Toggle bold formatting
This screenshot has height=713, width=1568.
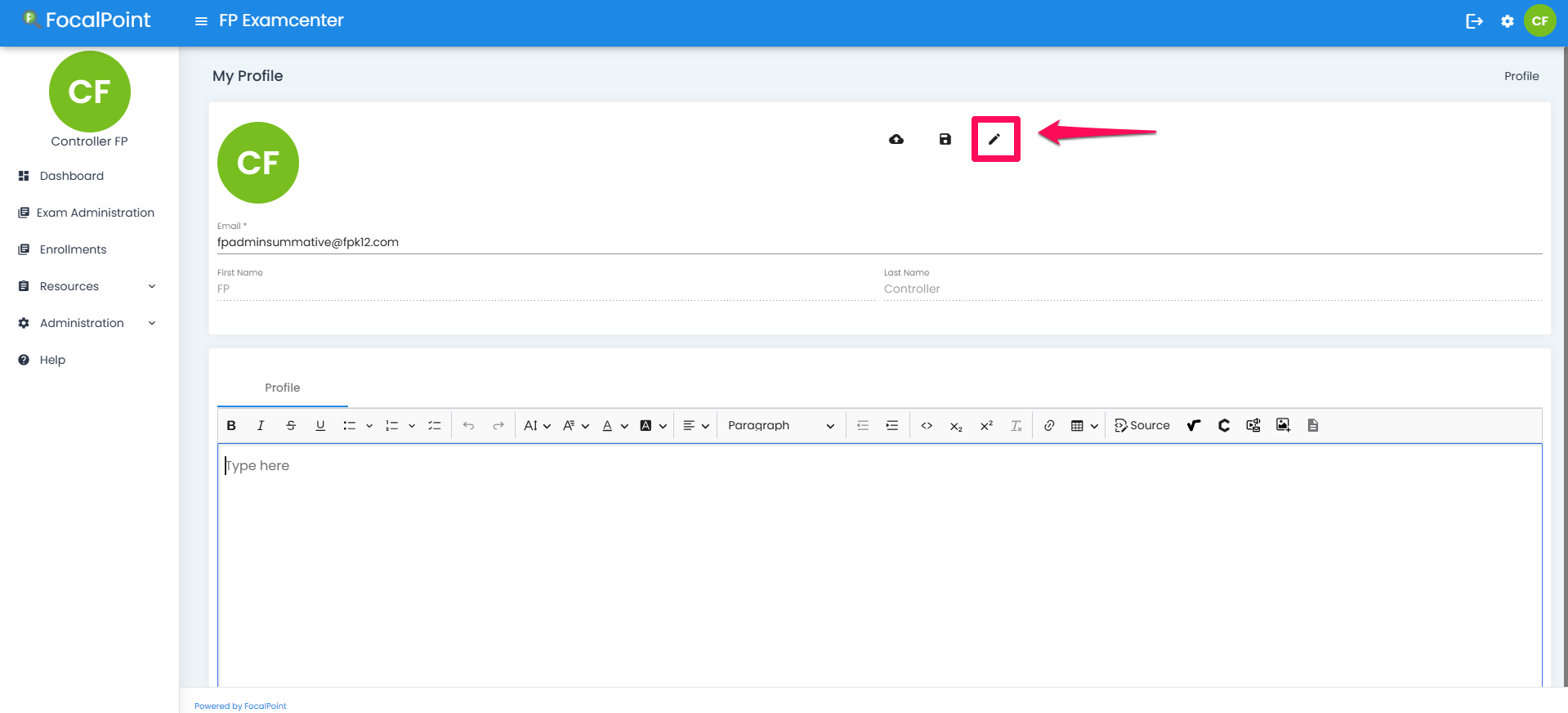231,425
